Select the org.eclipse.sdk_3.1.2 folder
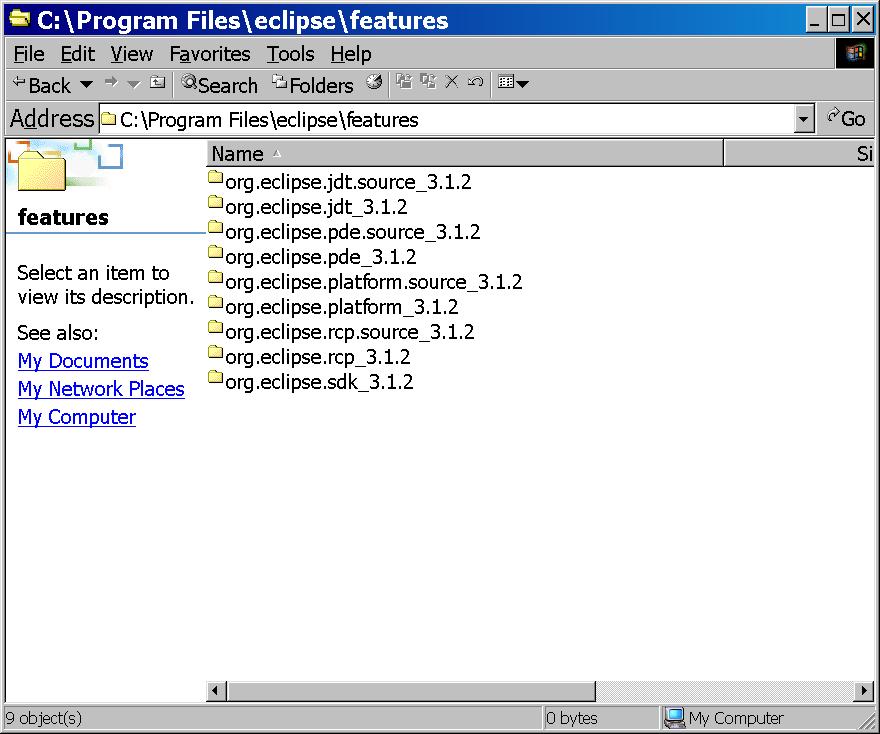The height and width of the screenshot is (734, 880). (318, 382)
